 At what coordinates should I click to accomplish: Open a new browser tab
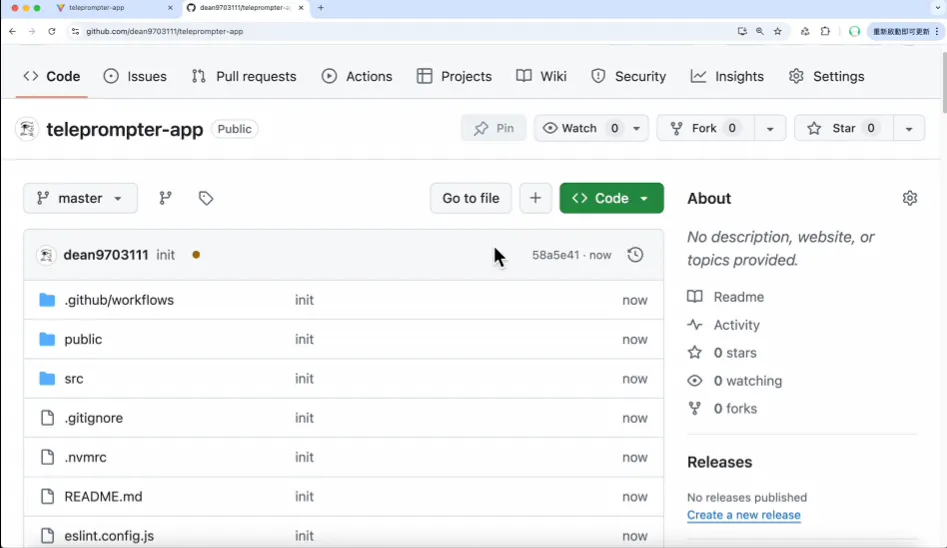pyautogui.click(x=321, y=8)
